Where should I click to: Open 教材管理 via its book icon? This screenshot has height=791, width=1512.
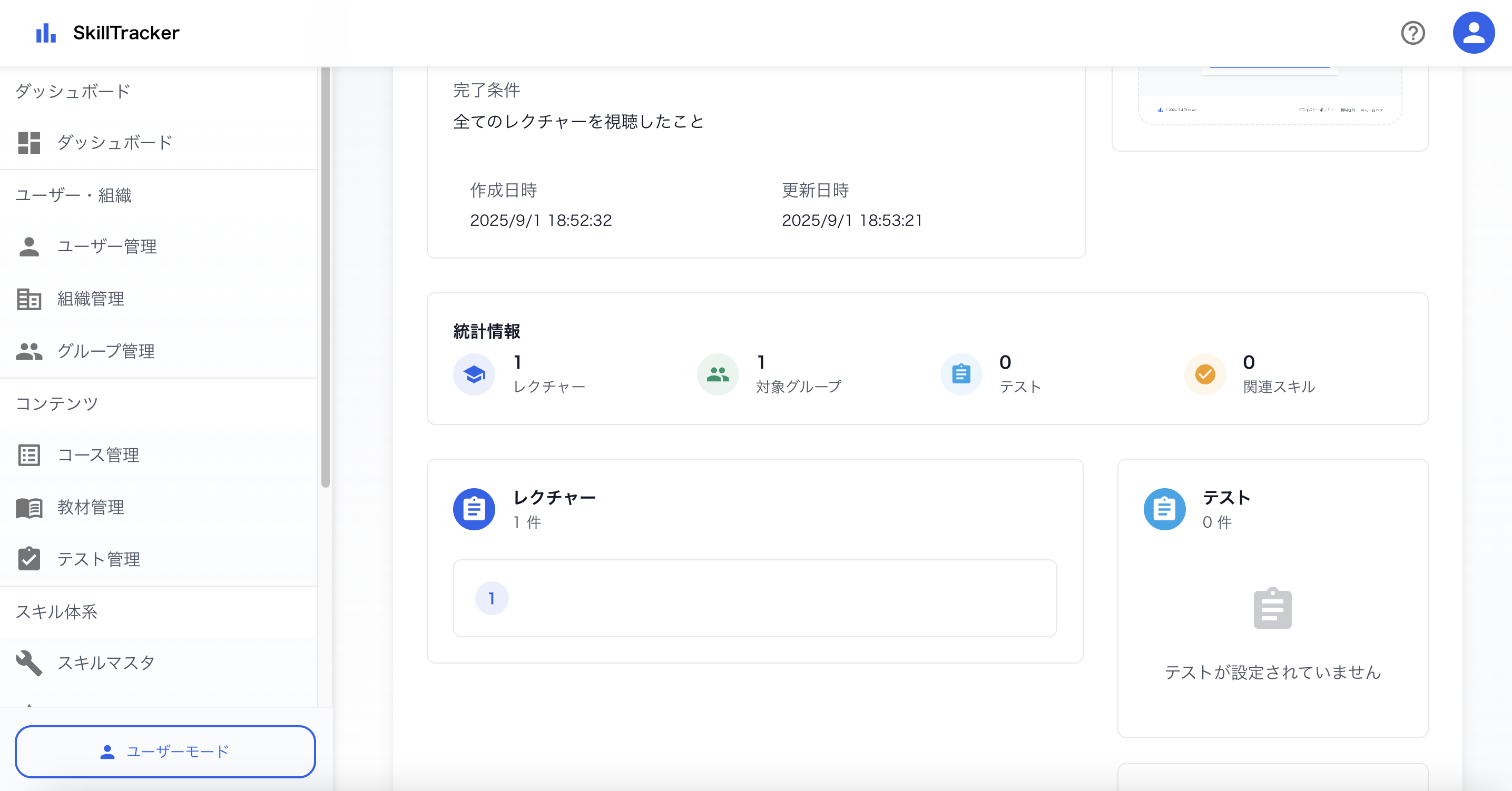pos(30,508)
